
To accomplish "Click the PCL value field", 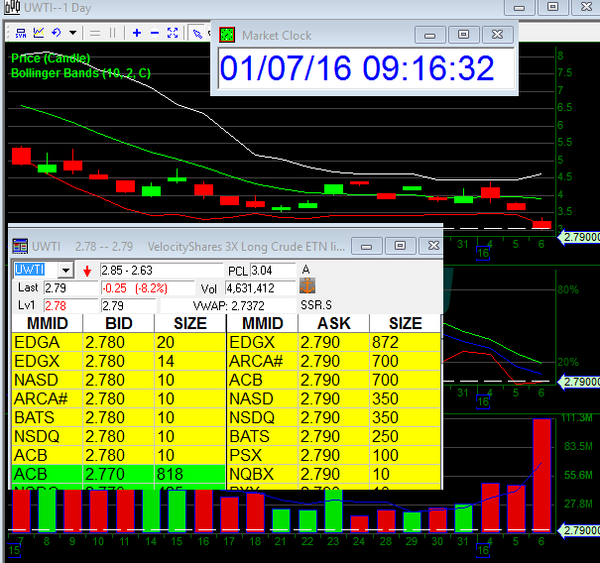I will click(x=273, y=271).
